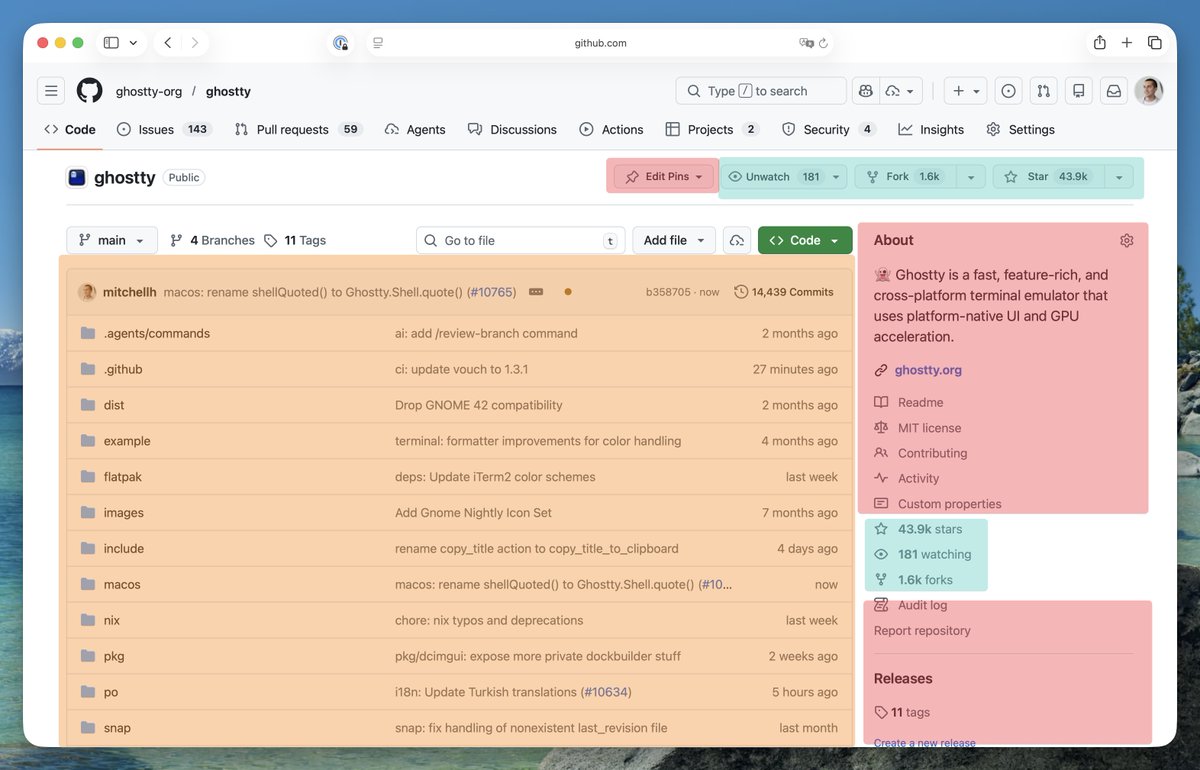This screenshot has height=770, width=1200.
Task: Open the Create new plus dropdown
Action: (965, 91)
